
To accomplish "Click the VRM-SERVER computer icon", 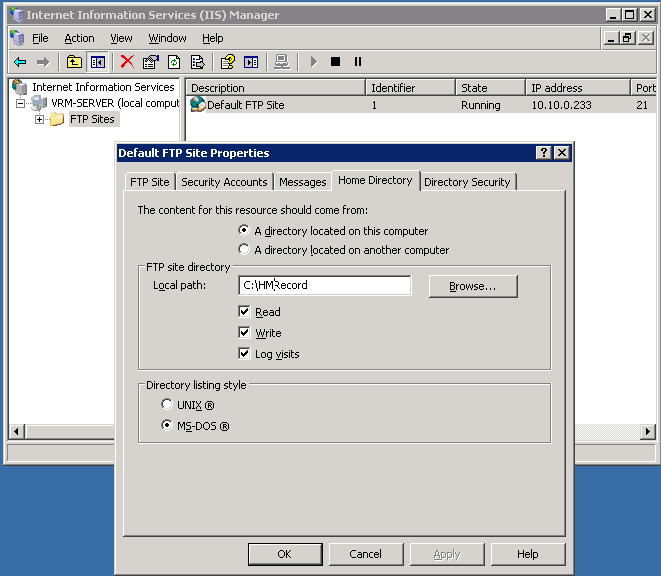I will tap(39, 103).
